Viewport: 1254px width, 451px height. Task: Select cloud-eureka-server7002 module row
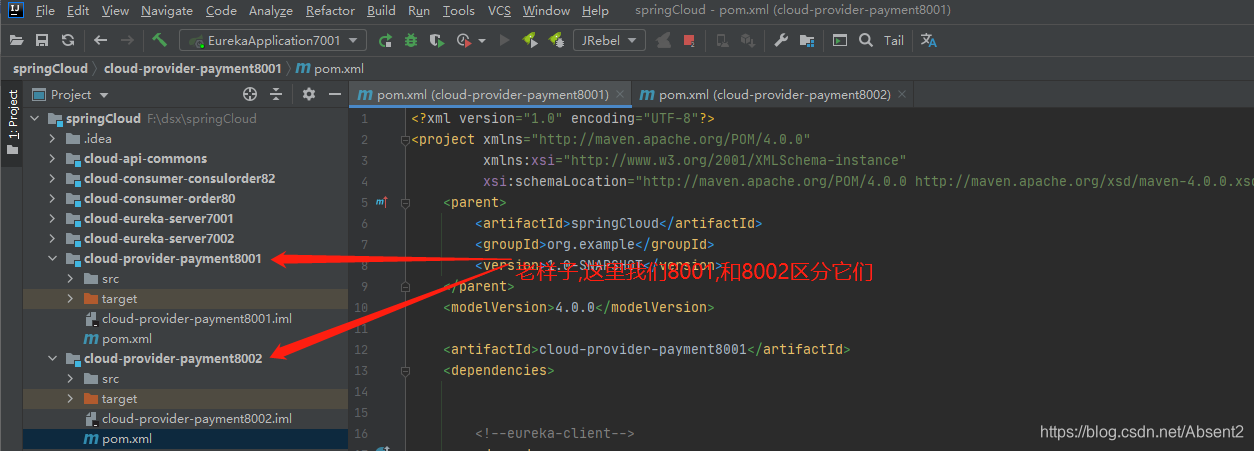pos(185,238)
